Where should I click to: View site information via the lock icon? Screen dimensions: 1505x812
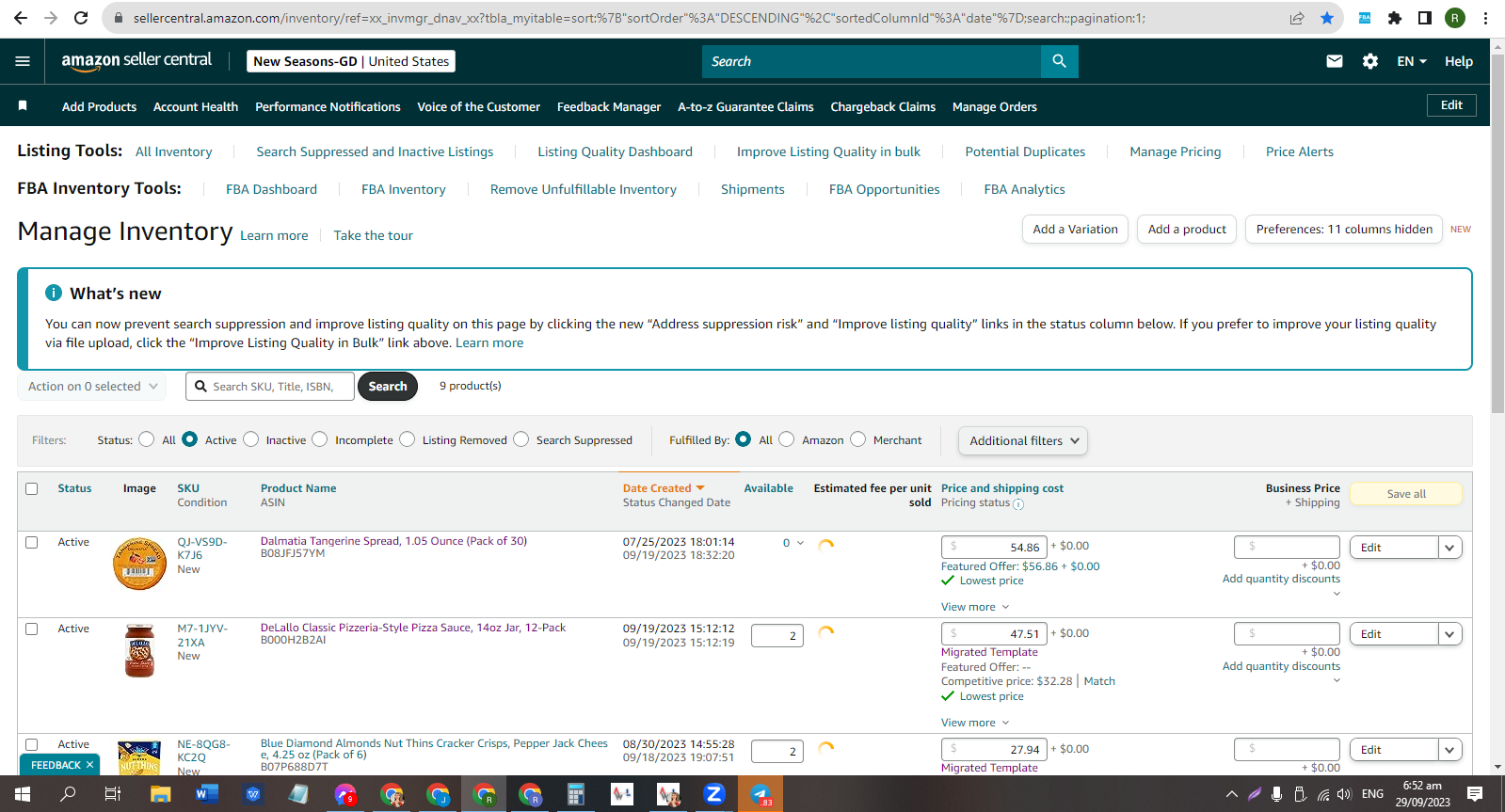pyautogui.click(x=118, y=18)
